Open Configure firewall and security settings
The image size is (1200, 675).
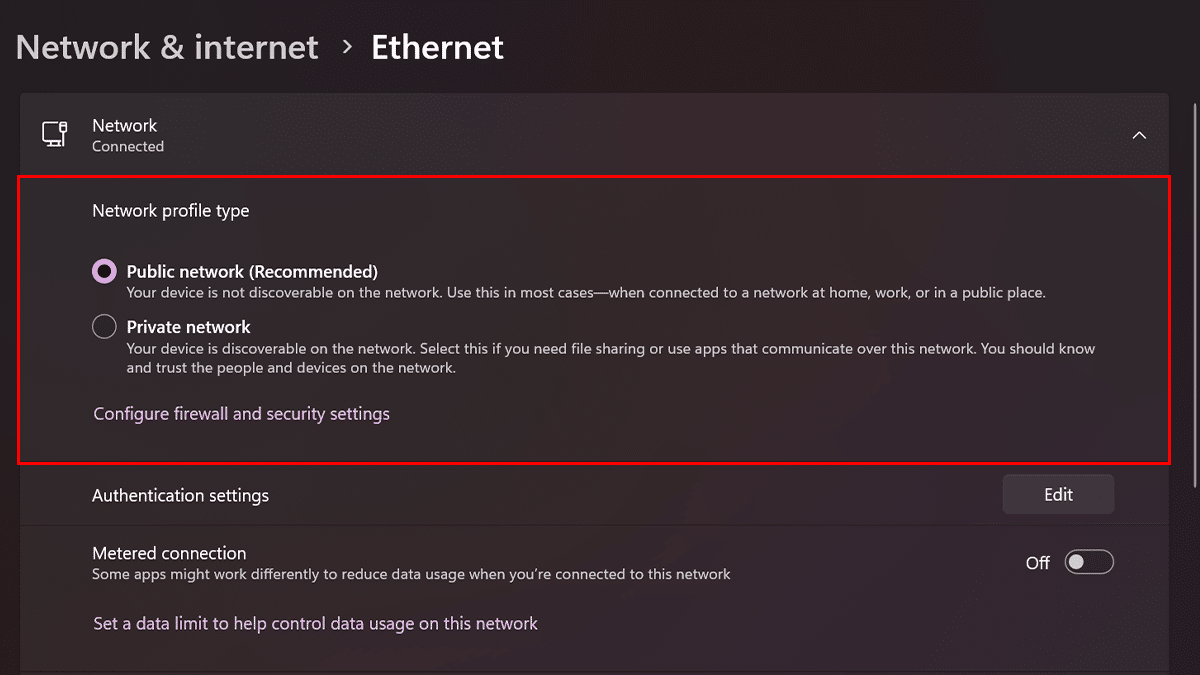(x=241, y=414)
